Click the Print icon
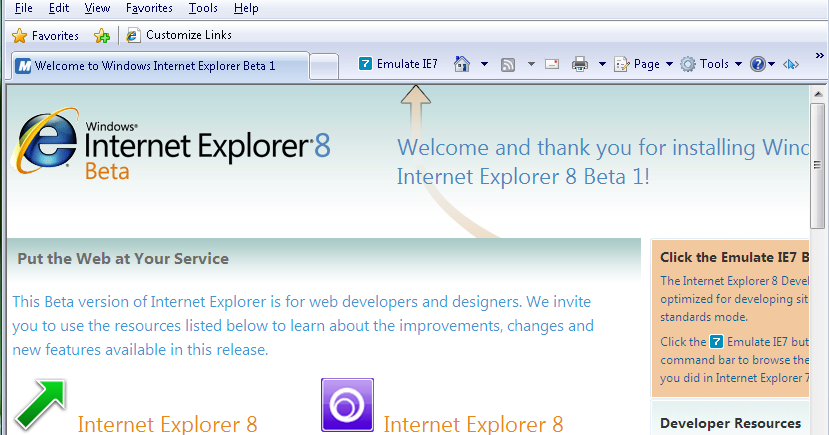This screenshot has width=829, height=435. 580,64
